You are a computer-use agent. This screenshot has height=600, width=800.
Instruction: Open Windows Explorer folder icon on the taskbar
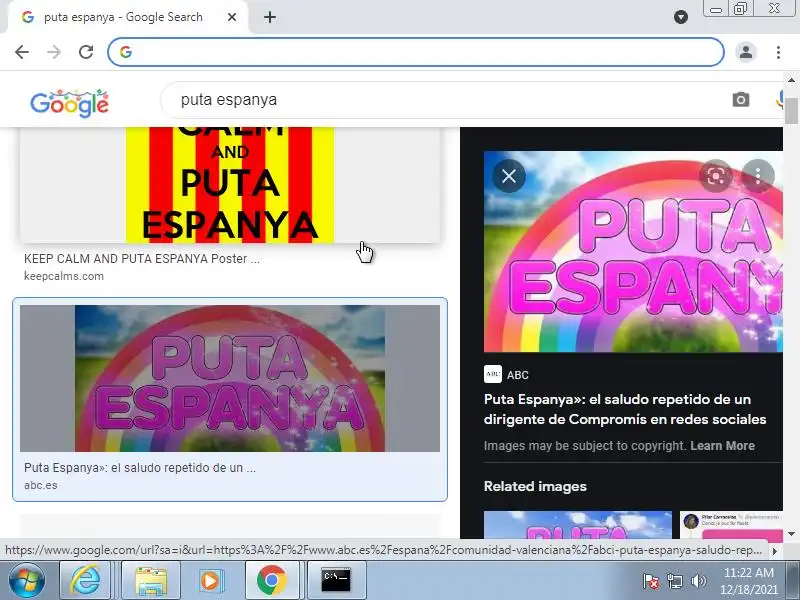point(151,581)
